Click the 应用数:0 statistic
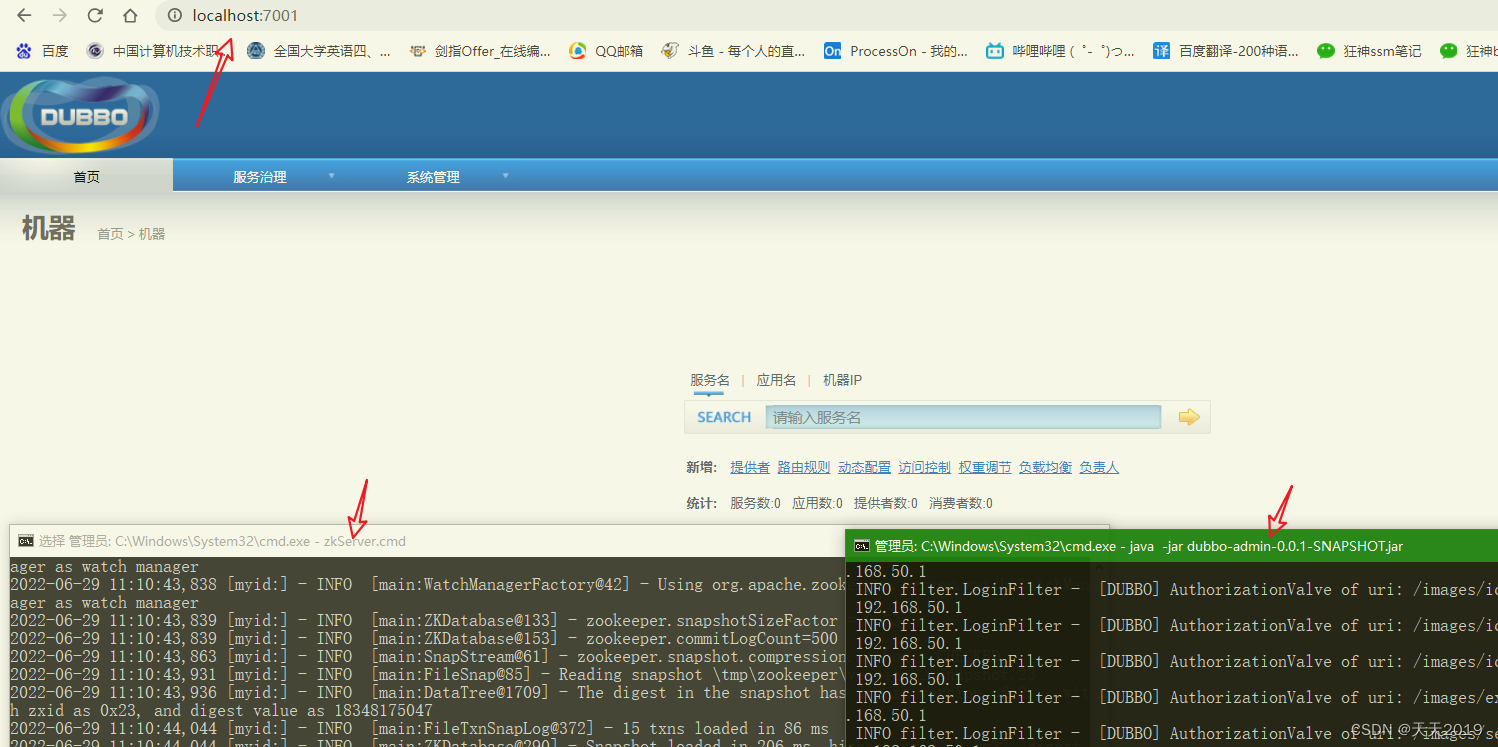This screenshot has height=747, width=1498. pyautogui.click(x=817, y=503)
